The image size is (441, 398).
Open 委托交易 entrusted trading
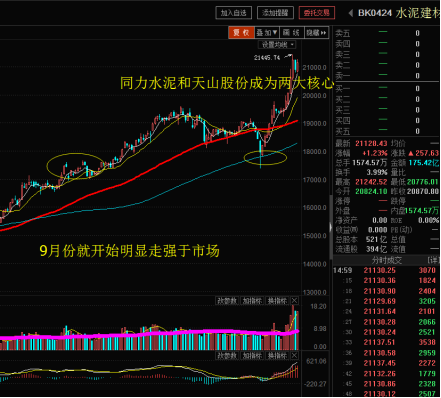coord(317,13)
